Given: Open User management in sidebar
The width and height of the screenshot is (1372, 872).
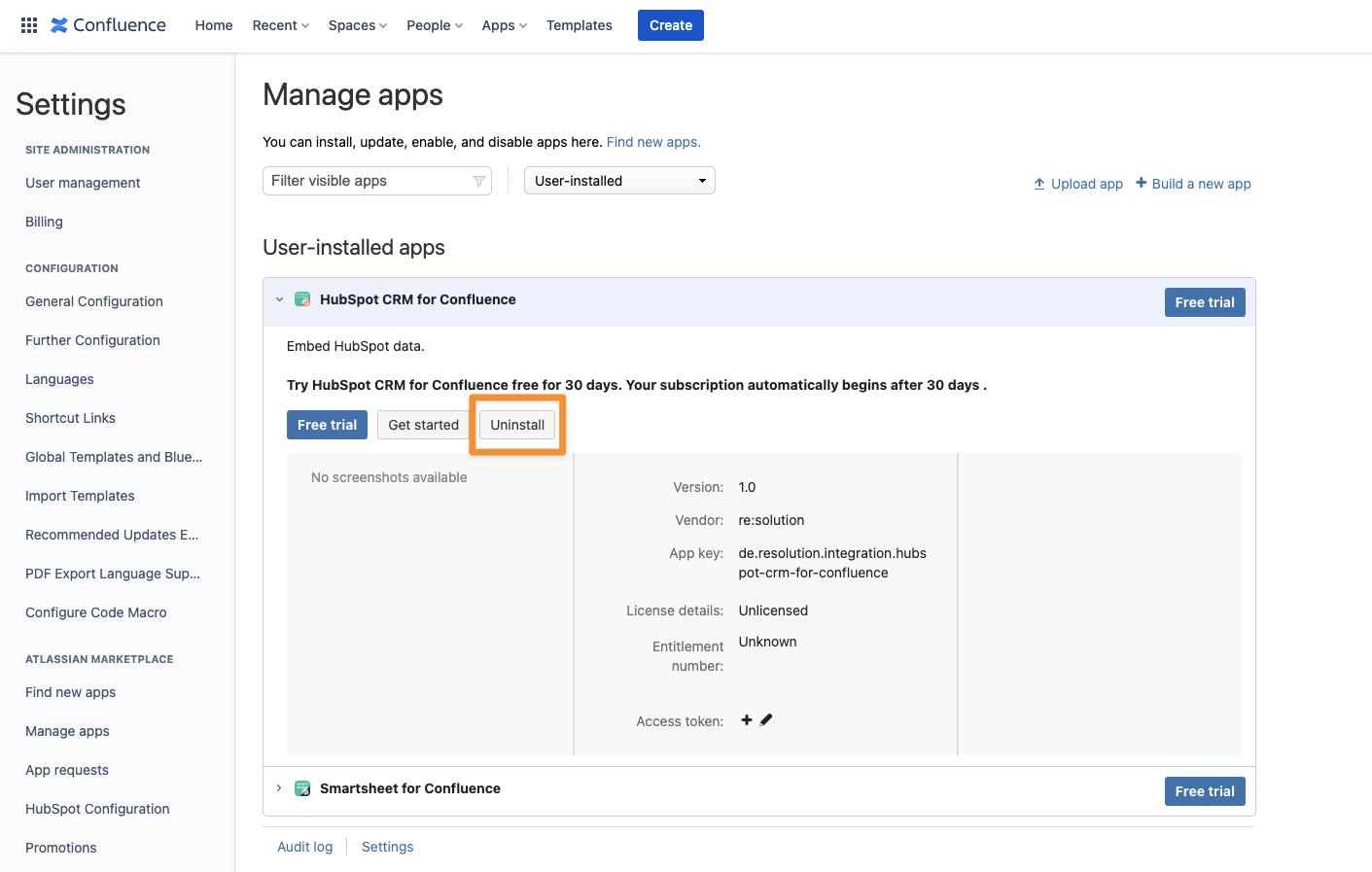Looking at the screenshot, I should (83, 183).
